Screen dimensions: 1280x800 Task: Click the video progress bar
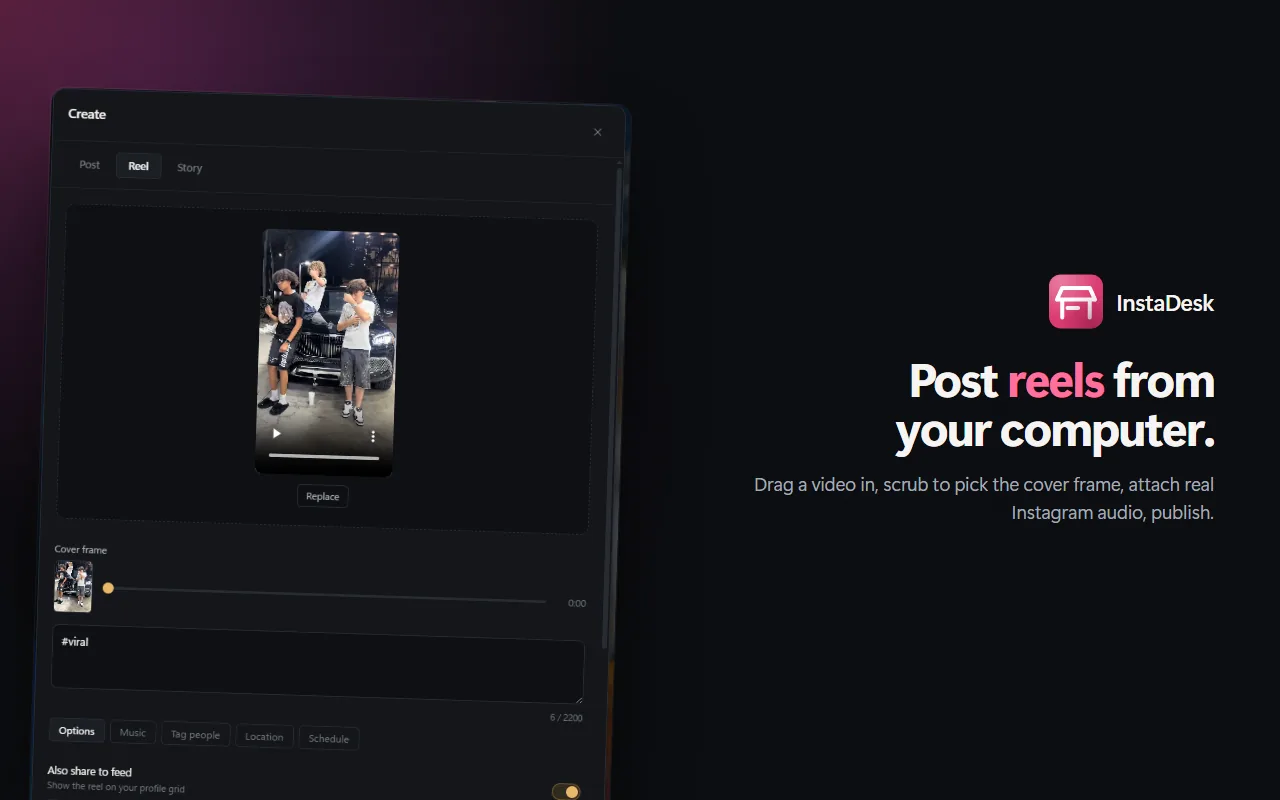[324, 457]
